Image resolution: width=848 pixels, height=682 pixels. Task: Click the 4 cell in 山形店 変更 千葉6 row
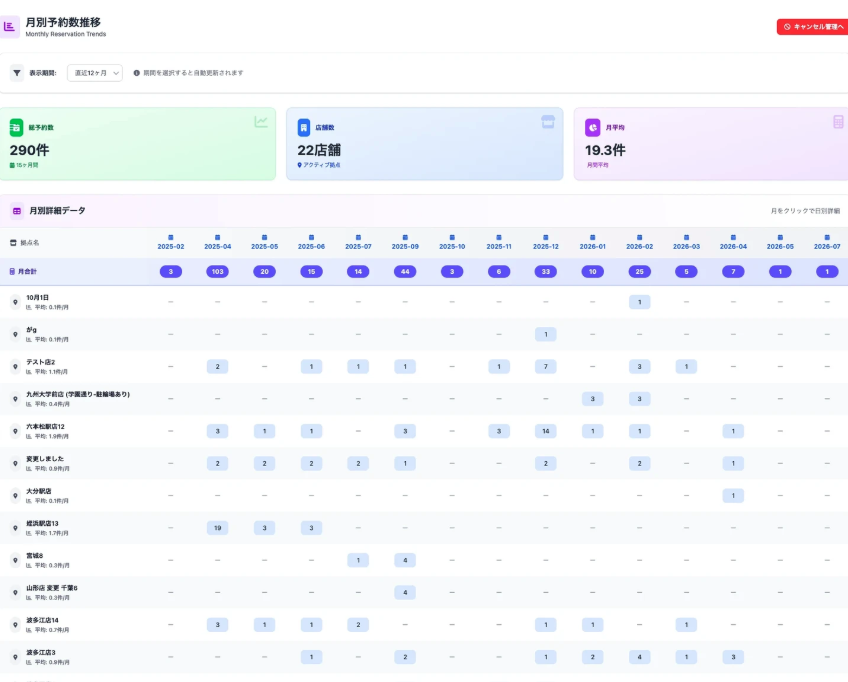click(x=405, y=593)
